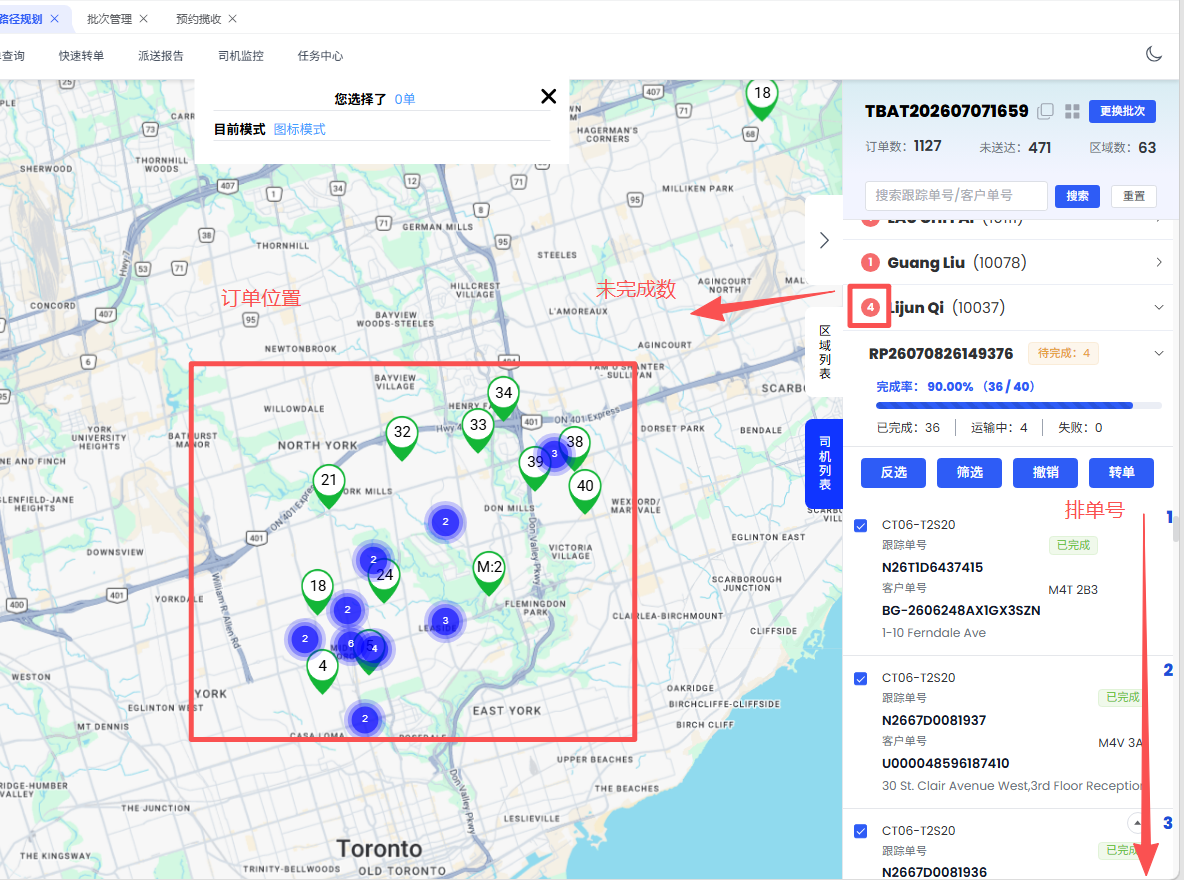Viewport: 1184px width, 880px height.
Task: Open cluster 3 near Leaside
Action: 446,621
